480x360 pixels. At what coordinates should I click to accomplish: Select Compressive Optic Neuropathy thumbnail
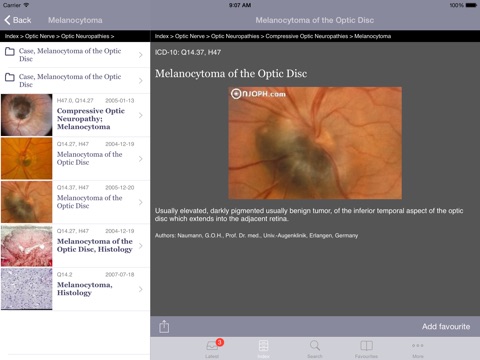27,115
